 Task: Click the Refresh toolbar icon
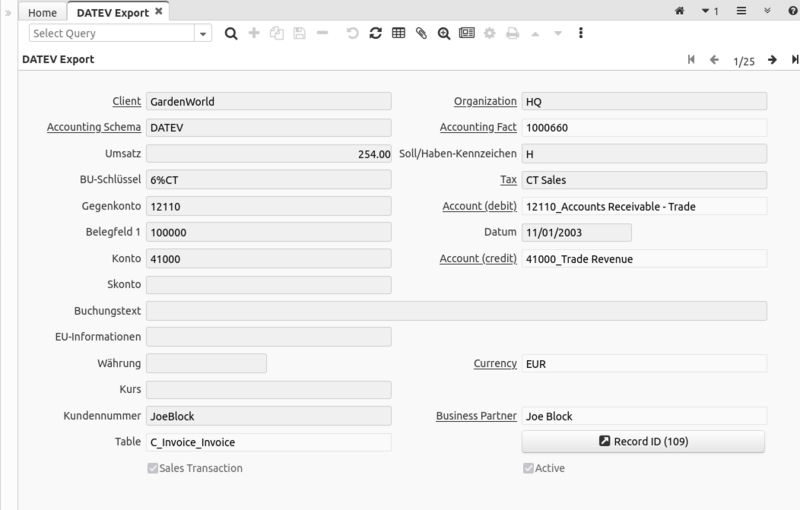[x=375, y=33]
